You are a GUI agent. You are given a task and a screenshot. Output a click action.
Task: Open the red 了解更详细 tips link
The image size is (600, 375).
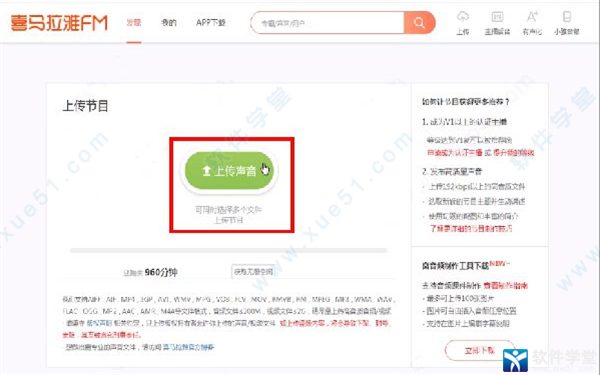(x=471, y=228)
